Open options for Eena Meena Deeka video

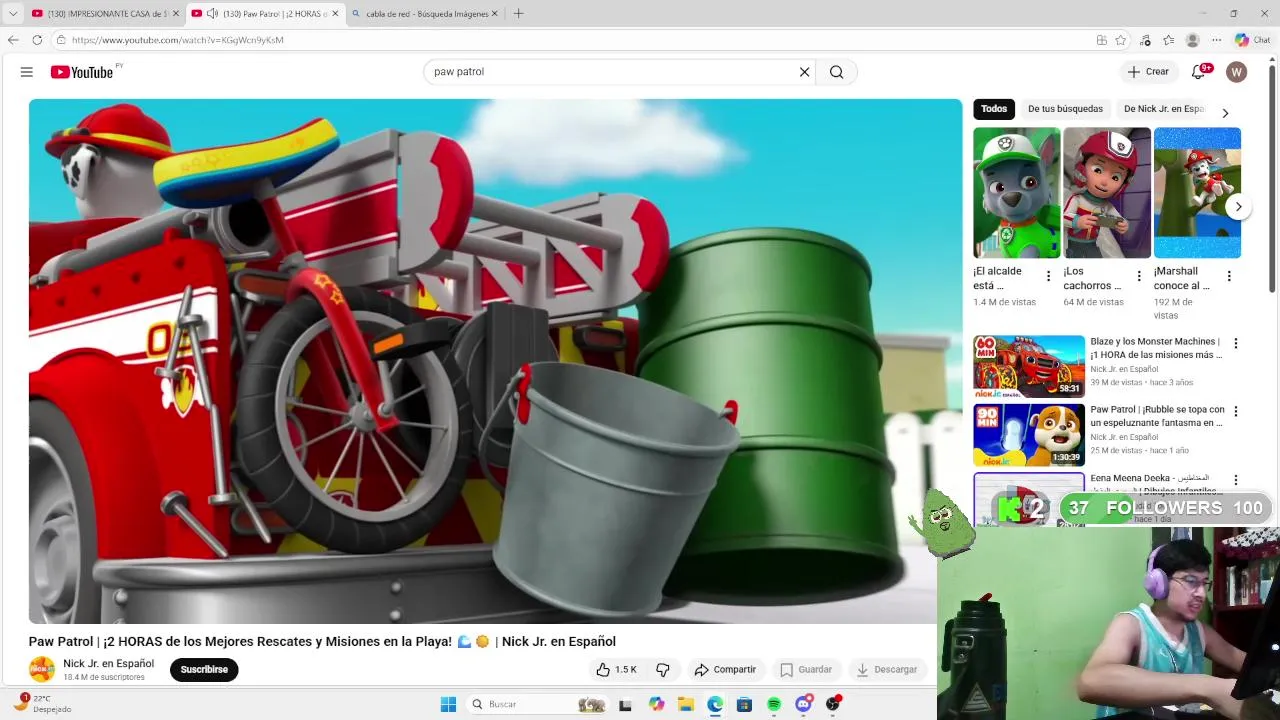1236,480
